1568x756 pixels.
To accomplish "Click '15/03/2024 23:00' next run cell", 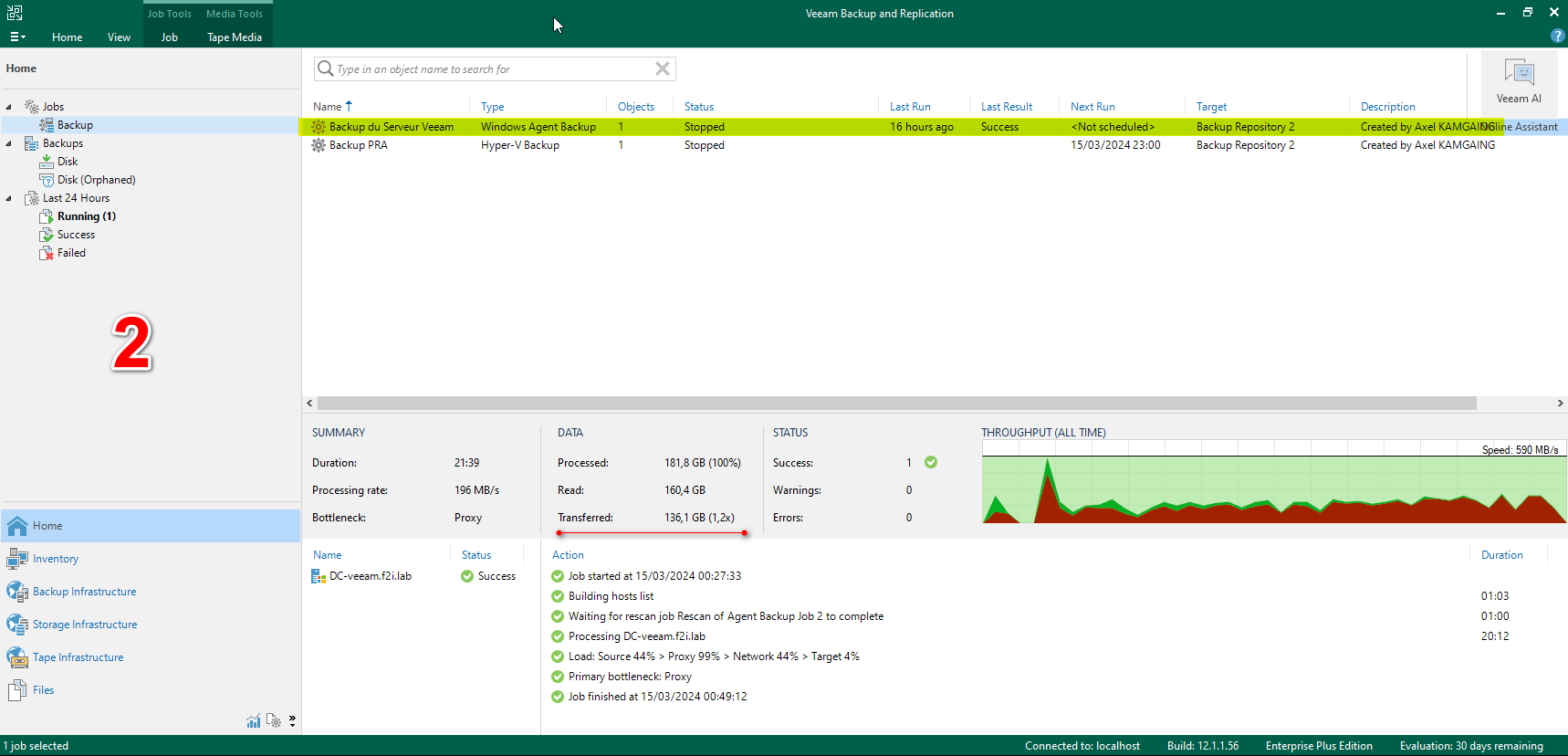I will [1115, 145].
